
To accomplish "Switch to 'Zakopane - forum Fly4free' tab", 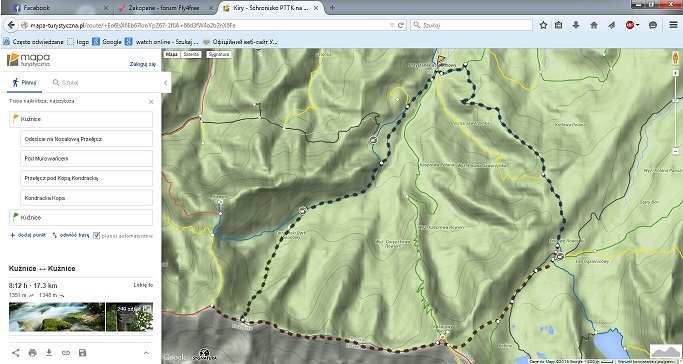I will [x=166, y=8].
